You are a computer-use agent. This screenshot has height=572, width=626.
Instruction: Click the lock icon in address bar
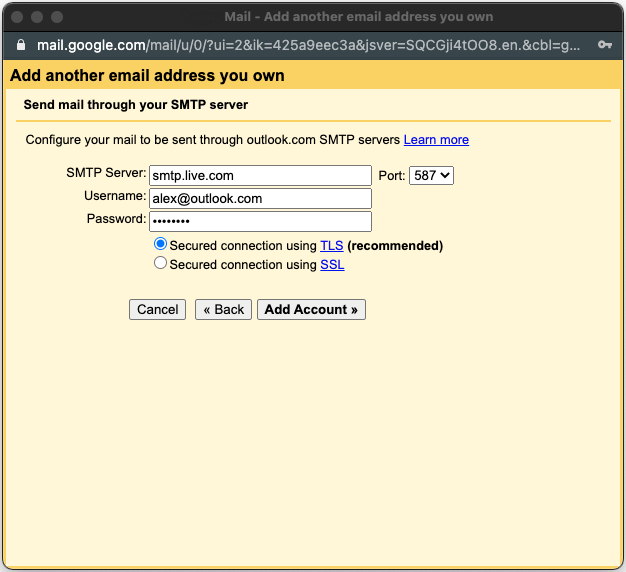21,45
